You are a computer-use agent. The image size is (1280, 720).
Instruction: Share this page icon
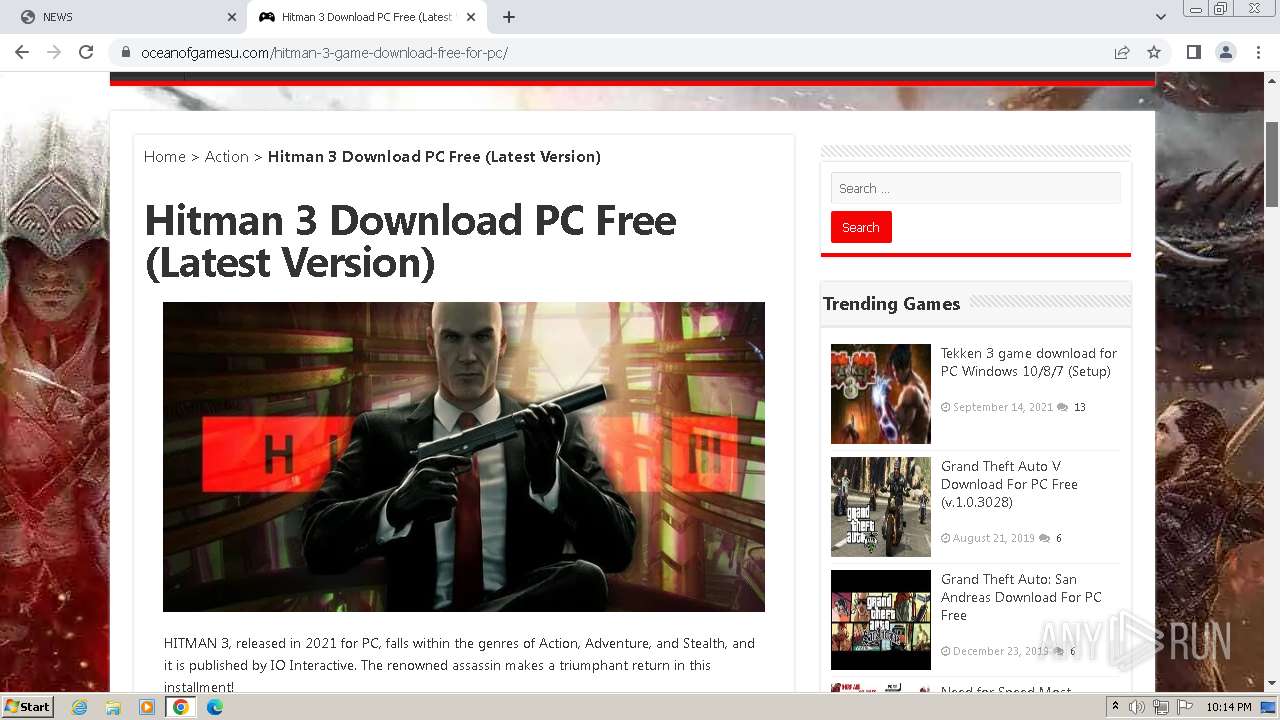pos(1122,52)
